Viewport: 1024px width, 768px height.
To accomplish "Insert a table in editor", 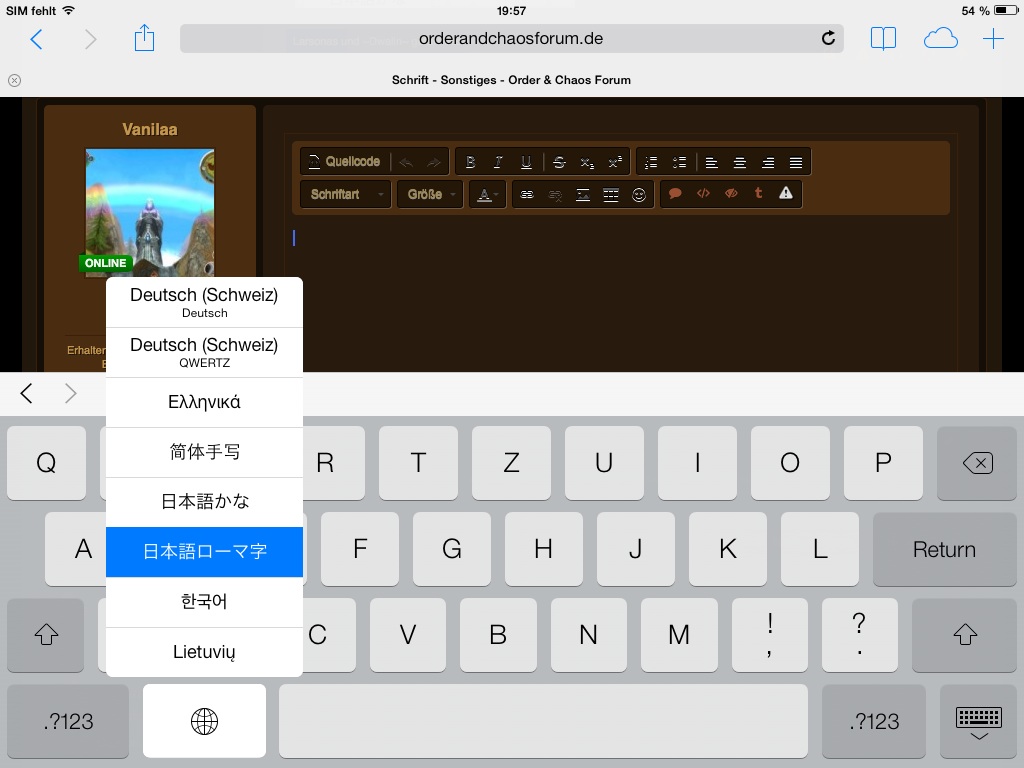I will point(611,194).
